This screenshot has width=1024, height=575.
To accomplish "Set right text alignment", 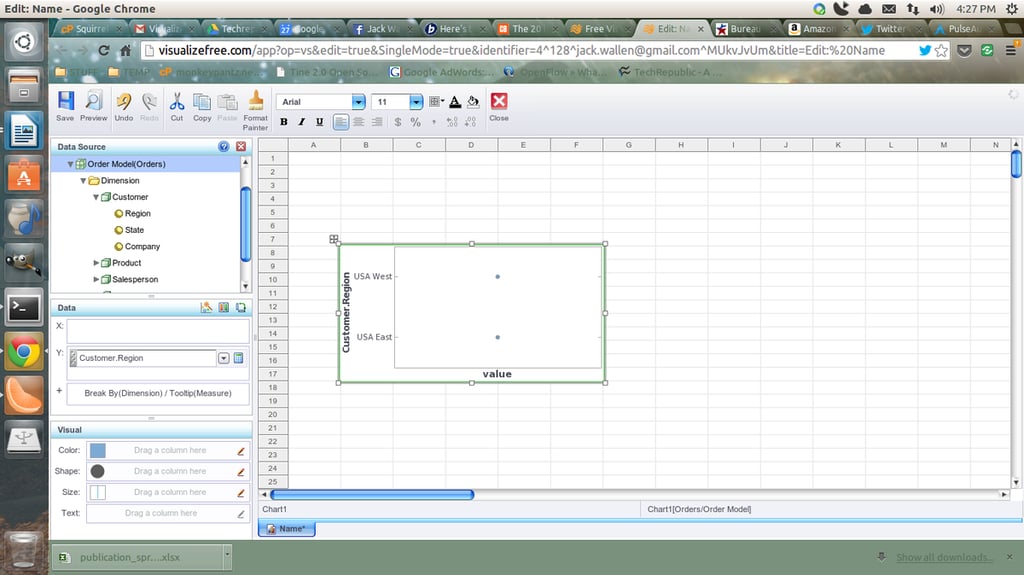I will [x=377, y=122].
